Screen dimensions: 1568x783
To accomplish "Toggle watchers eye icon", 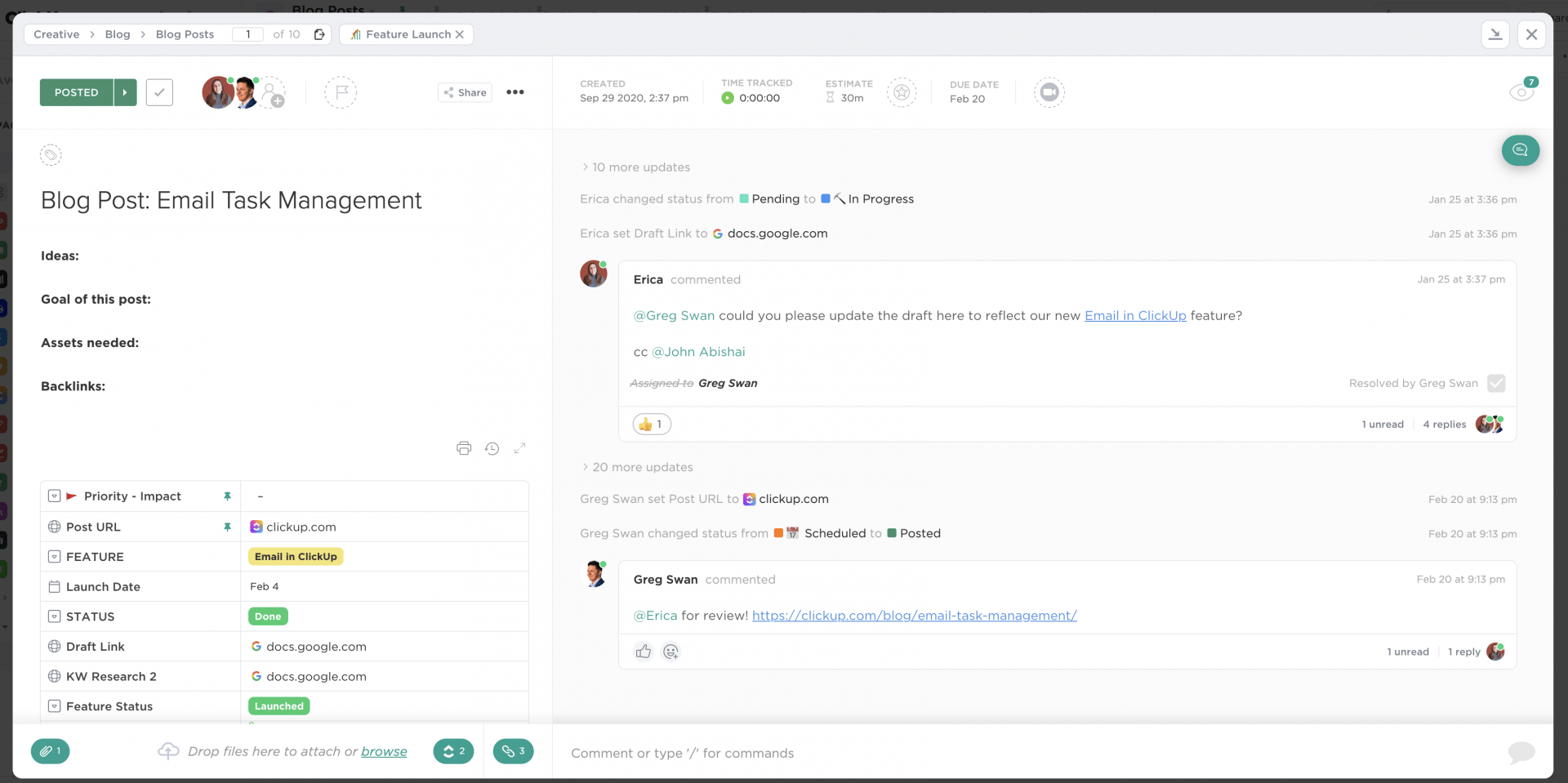I will 1521,92.
